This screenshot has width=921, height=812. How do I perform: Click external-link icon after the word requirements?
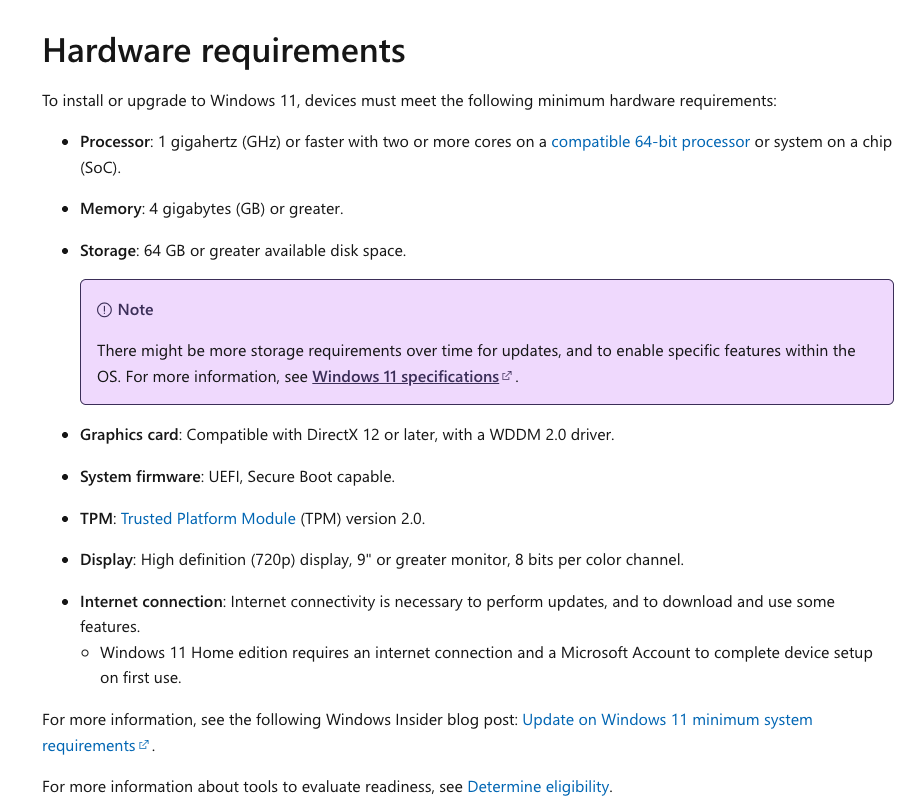[x=144, y=745]
